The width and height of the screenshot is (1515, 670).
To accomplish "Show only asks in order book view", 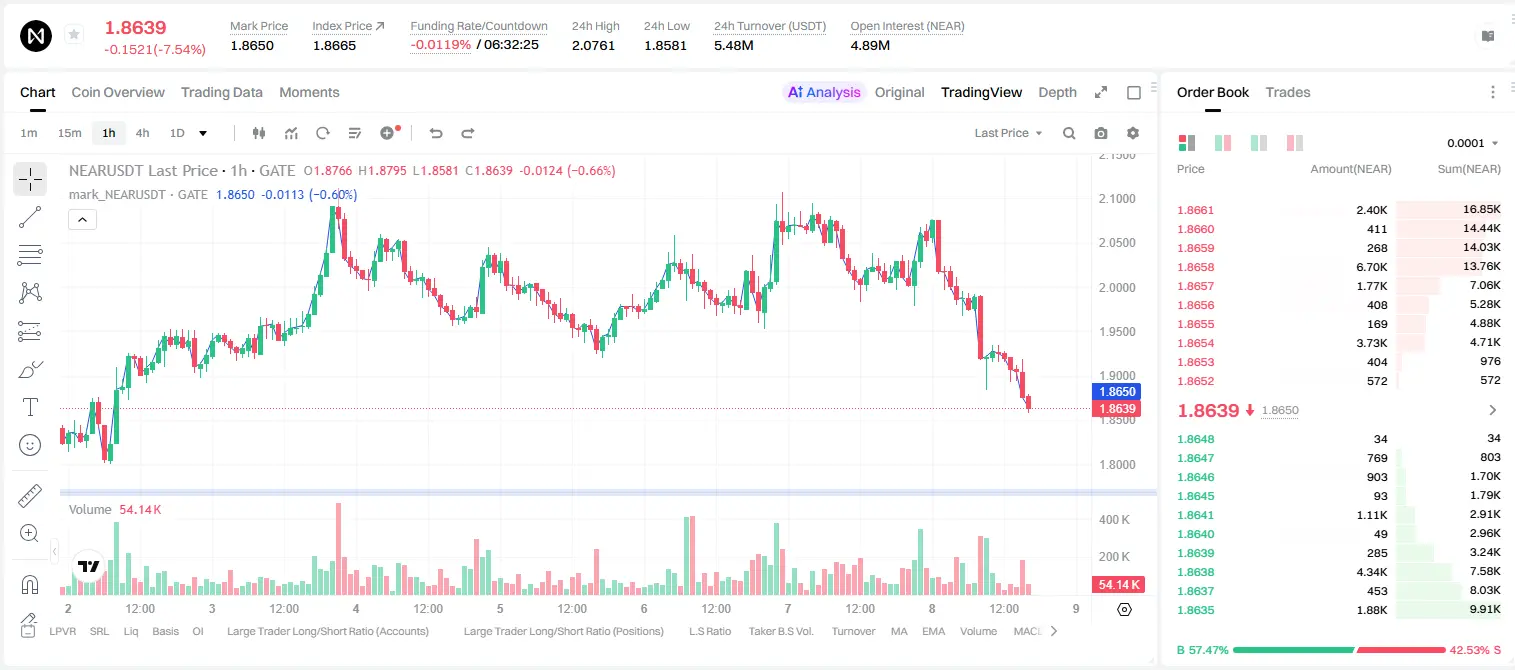I will click(x=1295, y=143).
